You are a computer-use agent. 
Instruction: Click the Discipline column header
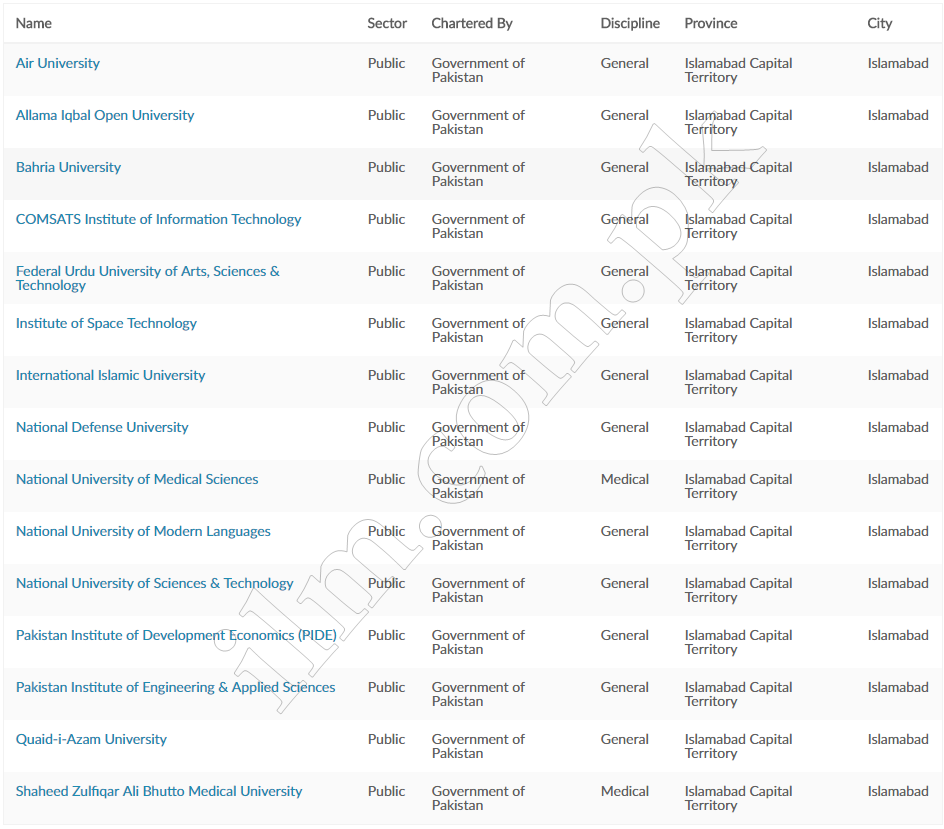pyautogui.click(x=630, y=23)
